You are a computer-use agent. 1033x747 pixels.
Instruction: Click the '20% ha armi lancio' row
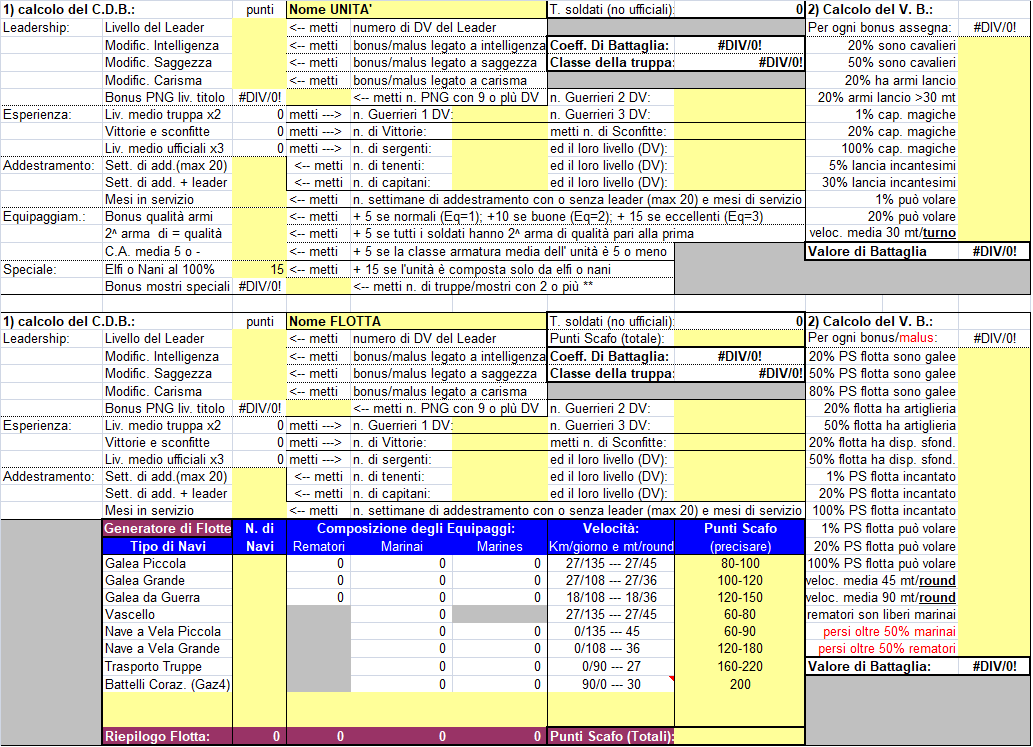[882, 80]
